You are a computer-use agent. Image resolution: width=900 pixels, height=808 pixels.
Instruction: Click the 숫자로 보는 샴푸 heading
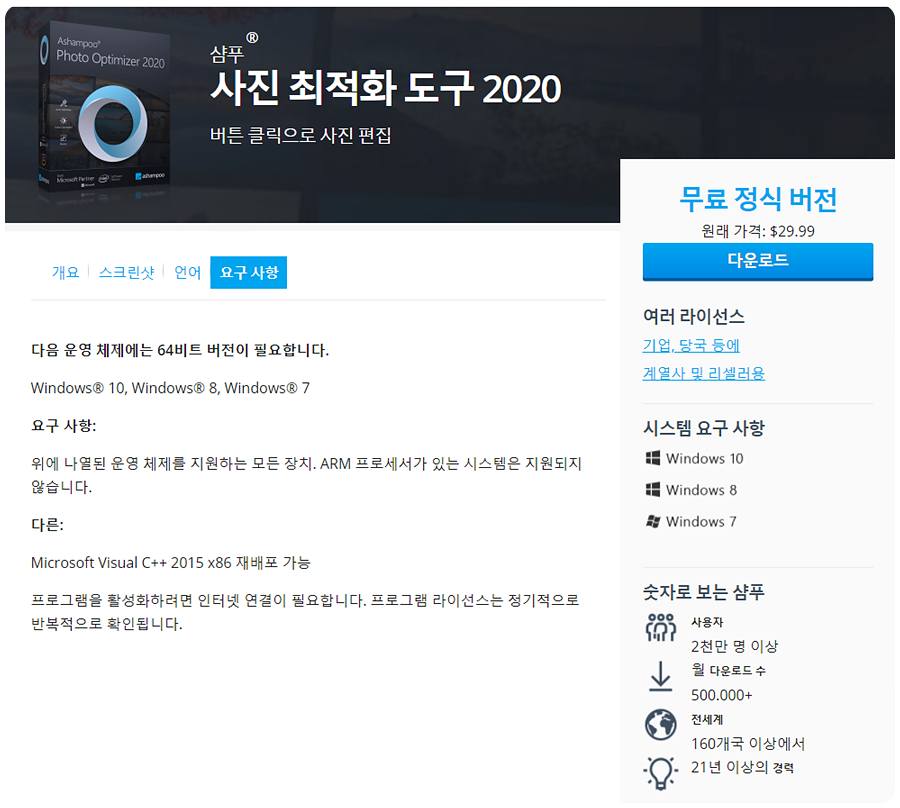pos(704,592)
